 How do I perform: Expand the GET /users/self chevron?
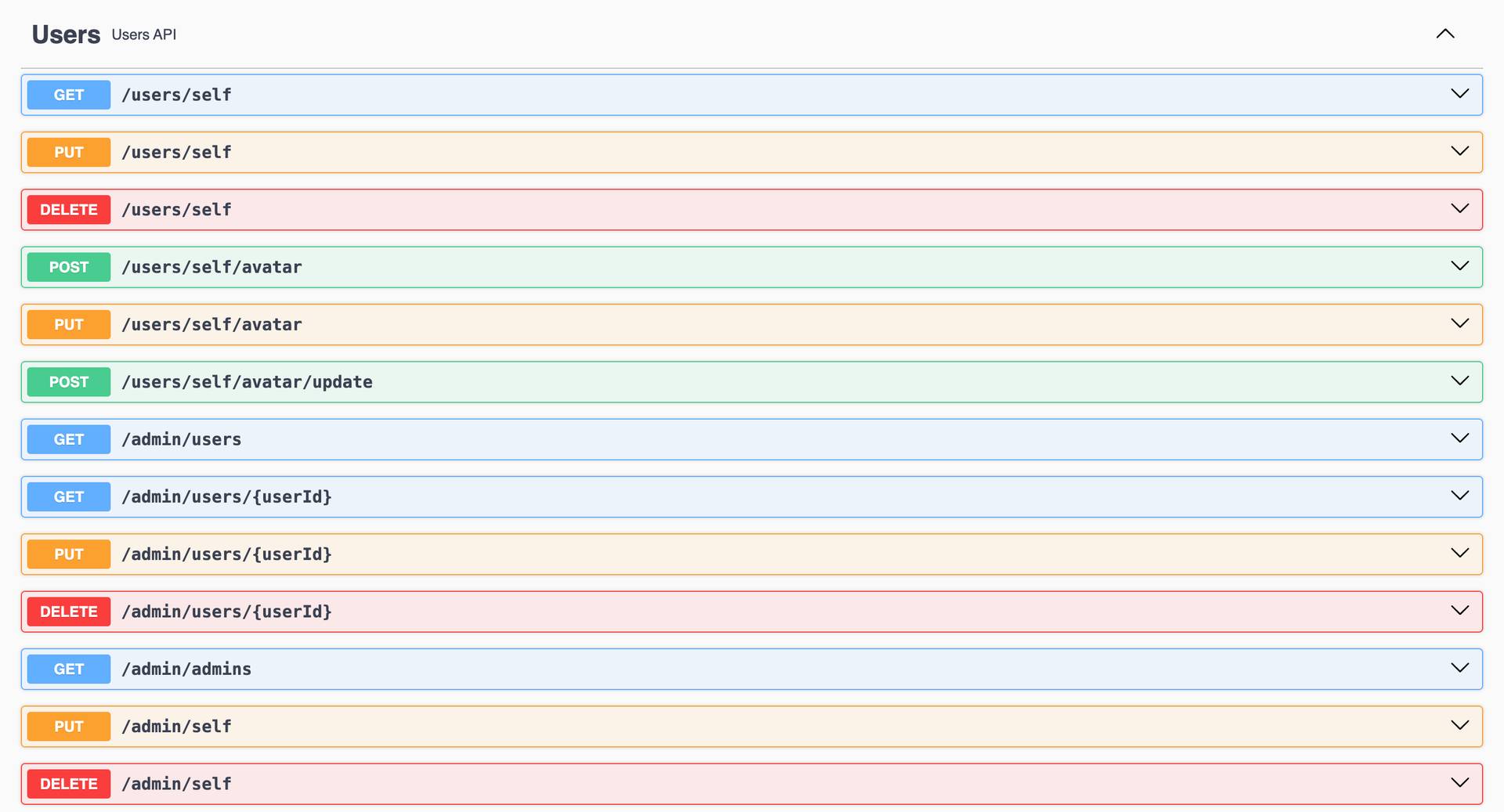[1459, 94]
